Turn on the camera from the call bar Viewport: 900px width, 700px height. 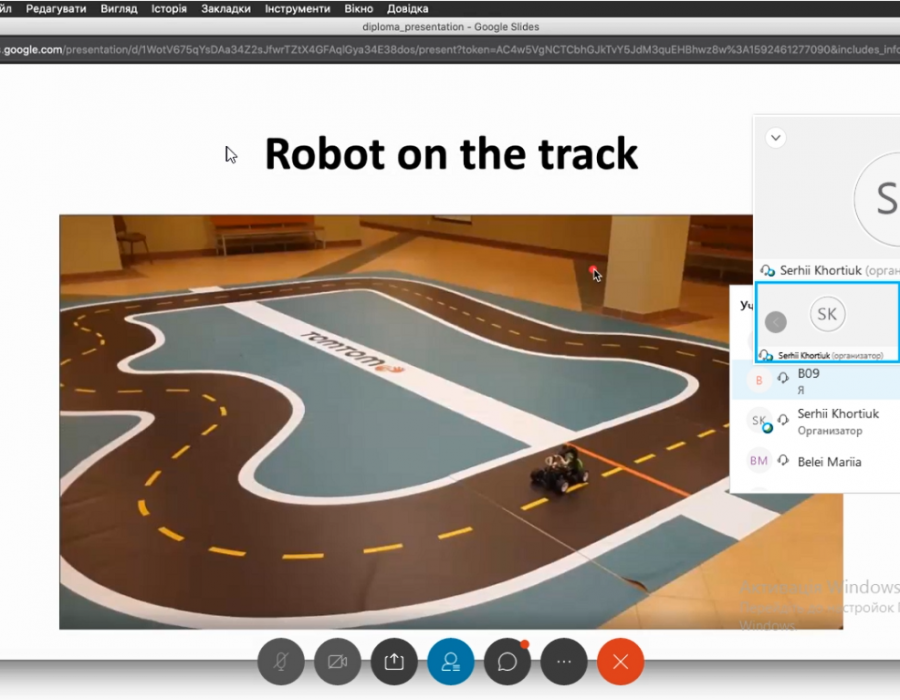337,661
